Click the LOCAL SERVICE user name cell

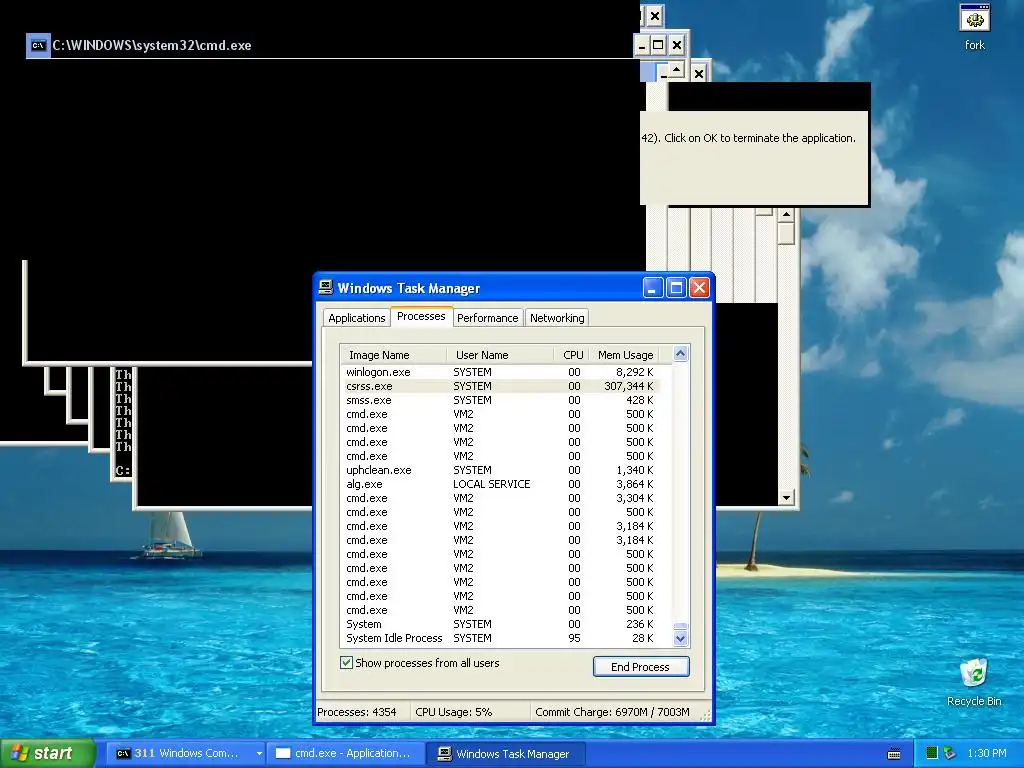coord(492,484)
